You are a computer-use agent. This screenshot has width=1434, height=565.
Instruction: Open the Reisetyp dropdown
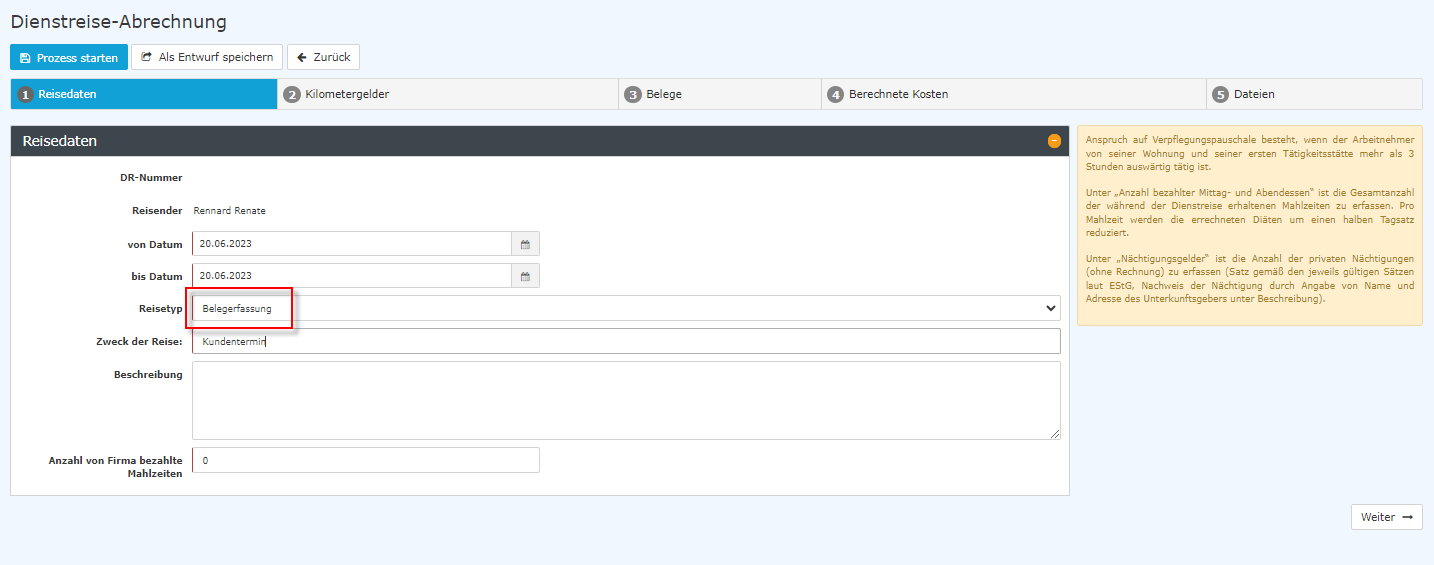tap(625, 308)
